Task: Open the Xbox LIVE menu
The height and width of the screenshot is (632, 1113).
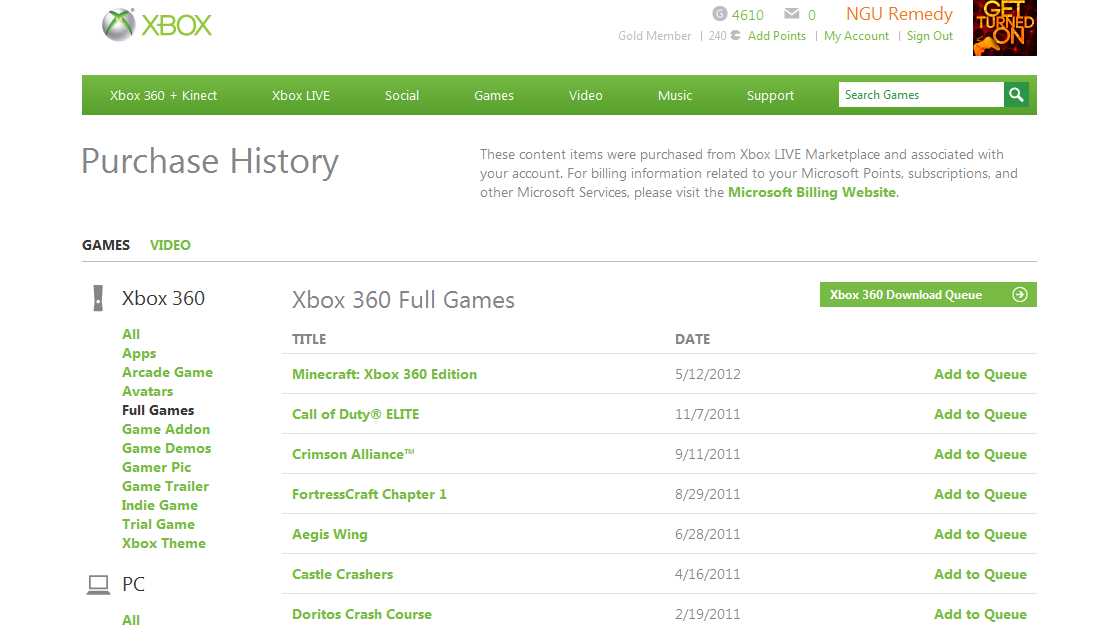Action: tap(300, 96)
